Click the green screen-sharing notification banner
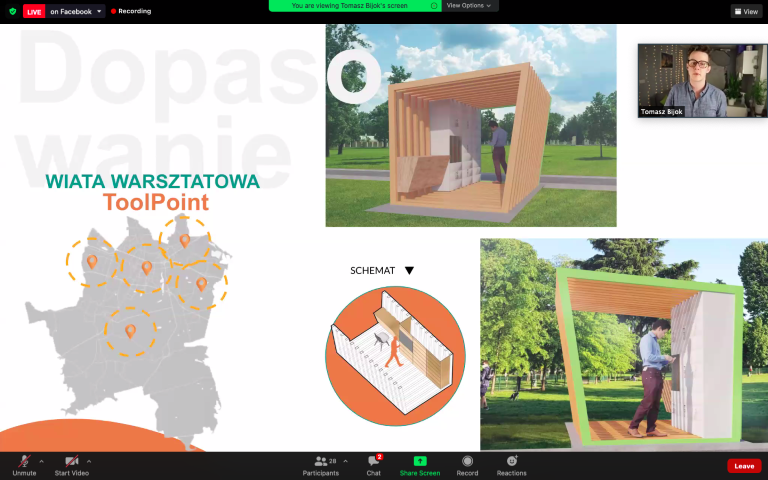 (x=355, y=5)
